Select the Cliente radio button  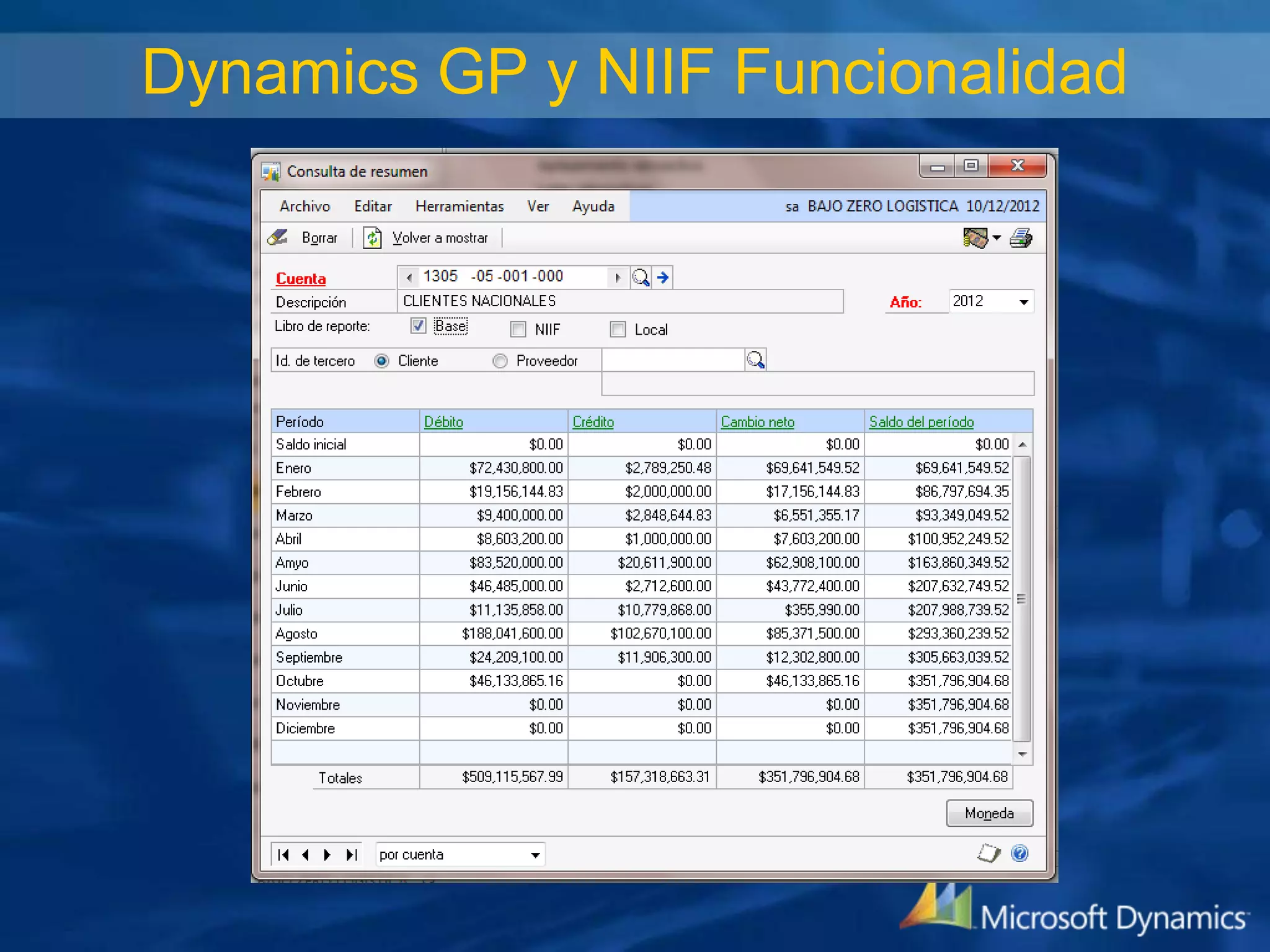pyautogui.click(x=382, y=361)
